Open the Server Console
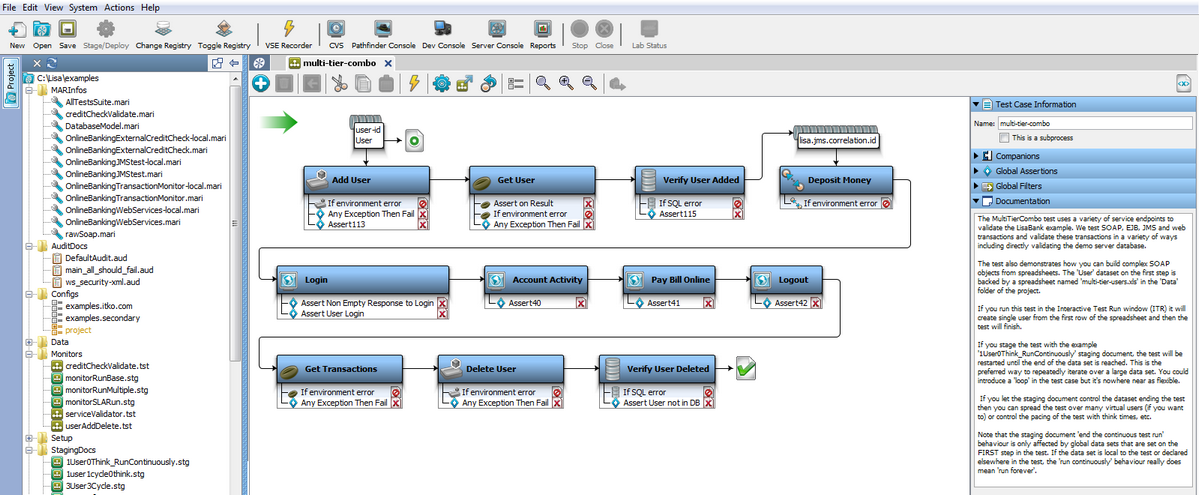 point(496,29)
